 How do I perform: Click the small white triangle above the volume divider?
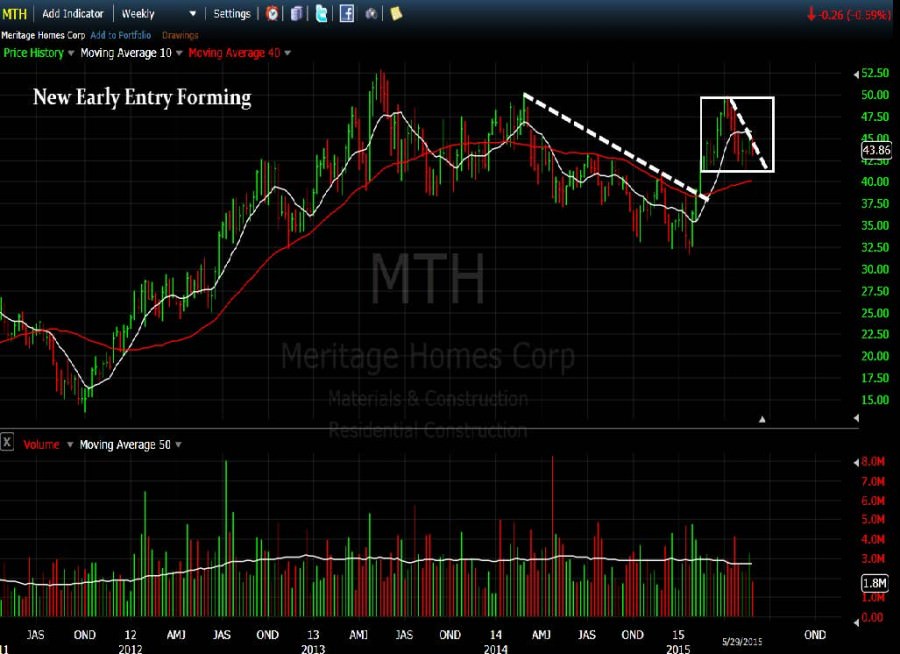coord(762,420)
